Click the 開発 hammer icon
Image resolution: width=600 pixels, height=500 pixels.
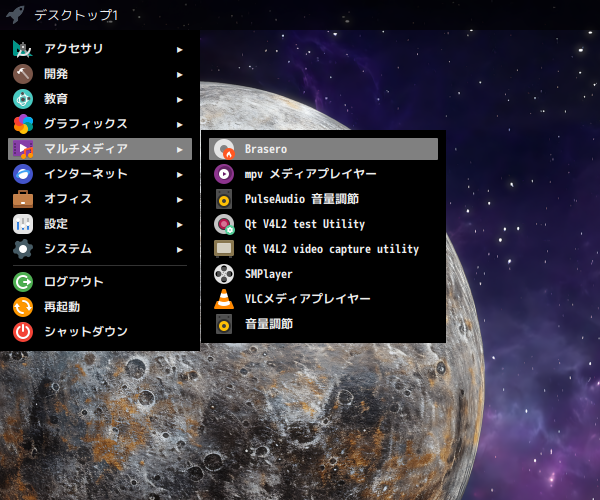[23, 74]
